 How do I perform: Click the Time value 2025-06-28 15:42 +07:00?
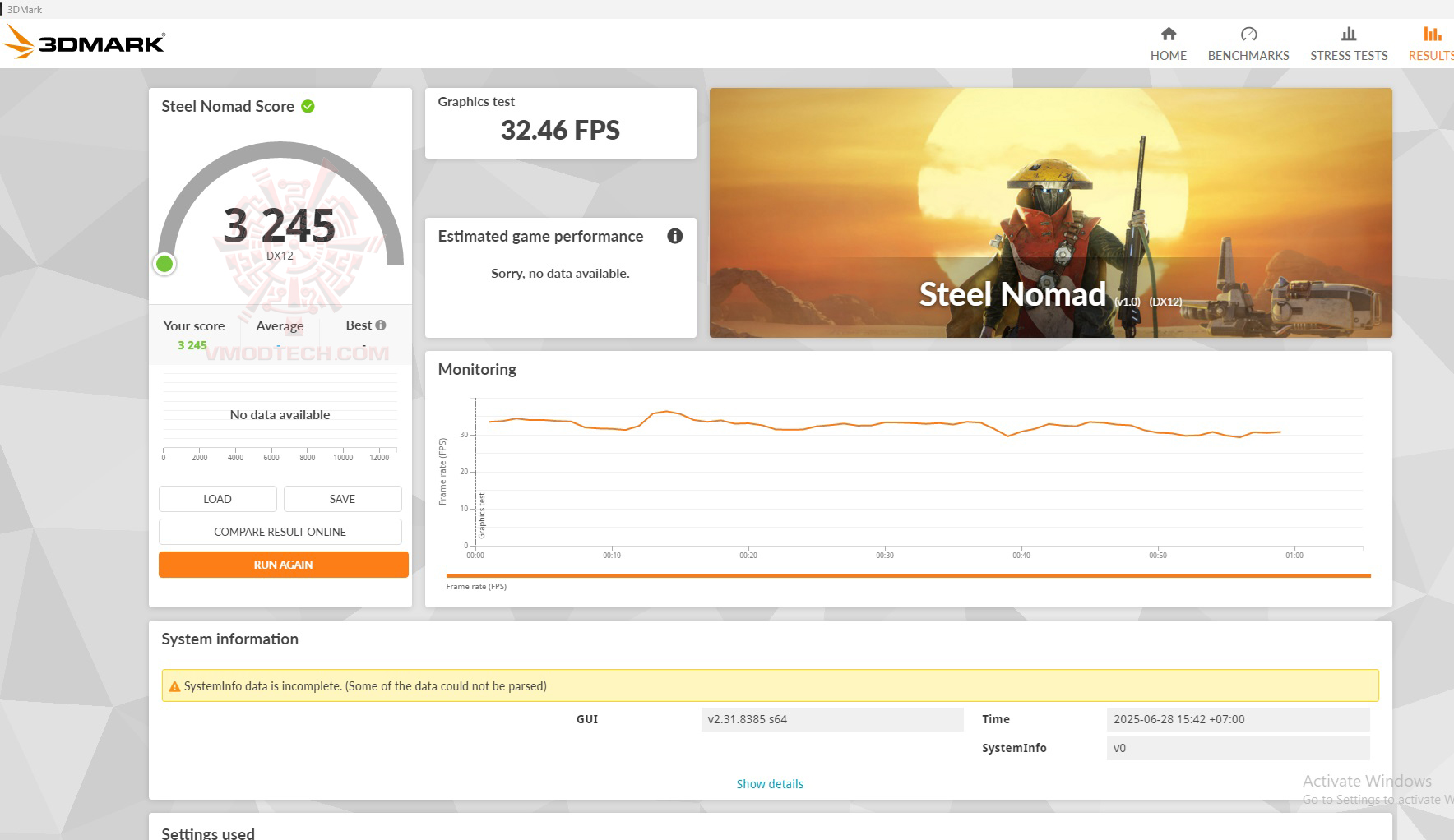[1239, 719]
